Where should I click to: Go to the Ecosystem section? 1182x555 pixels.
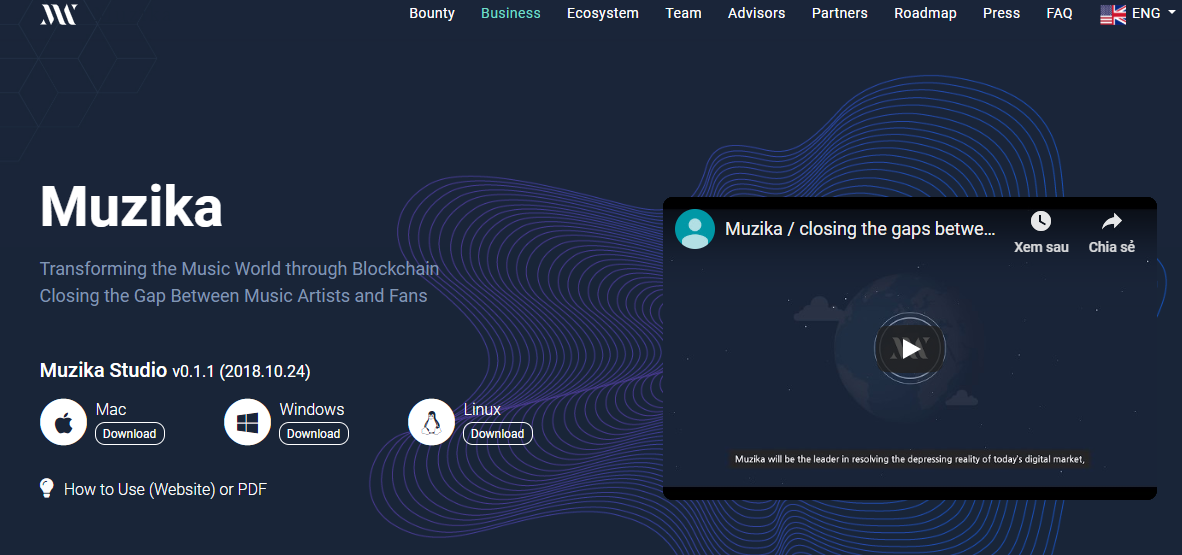(602, 13)
